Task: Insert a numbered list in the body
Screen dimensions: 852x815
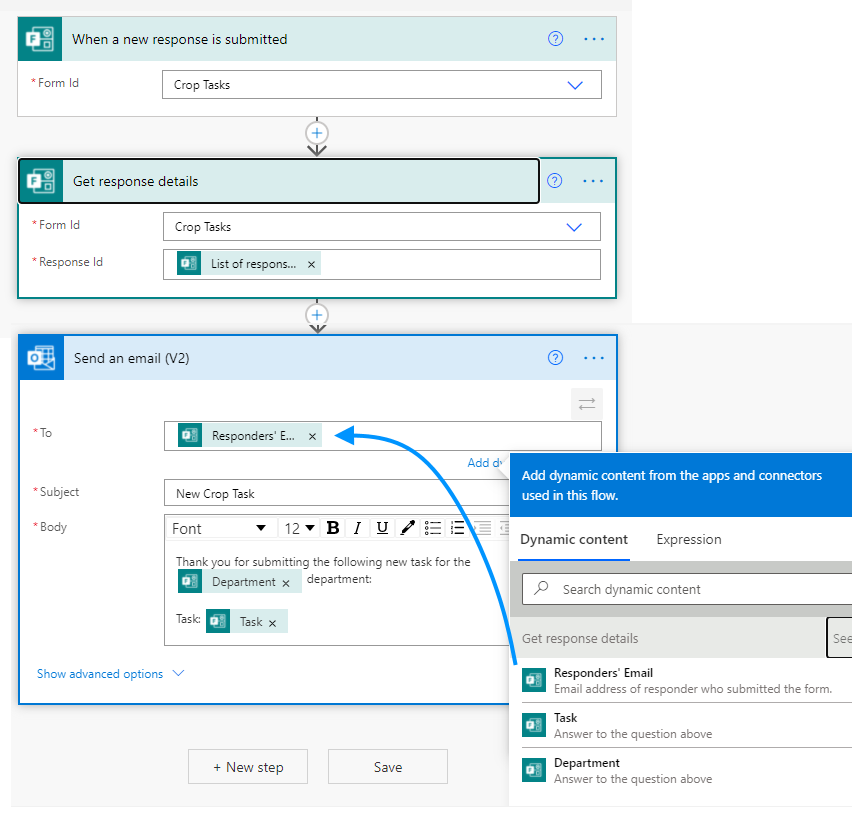Action: point(457,528)
